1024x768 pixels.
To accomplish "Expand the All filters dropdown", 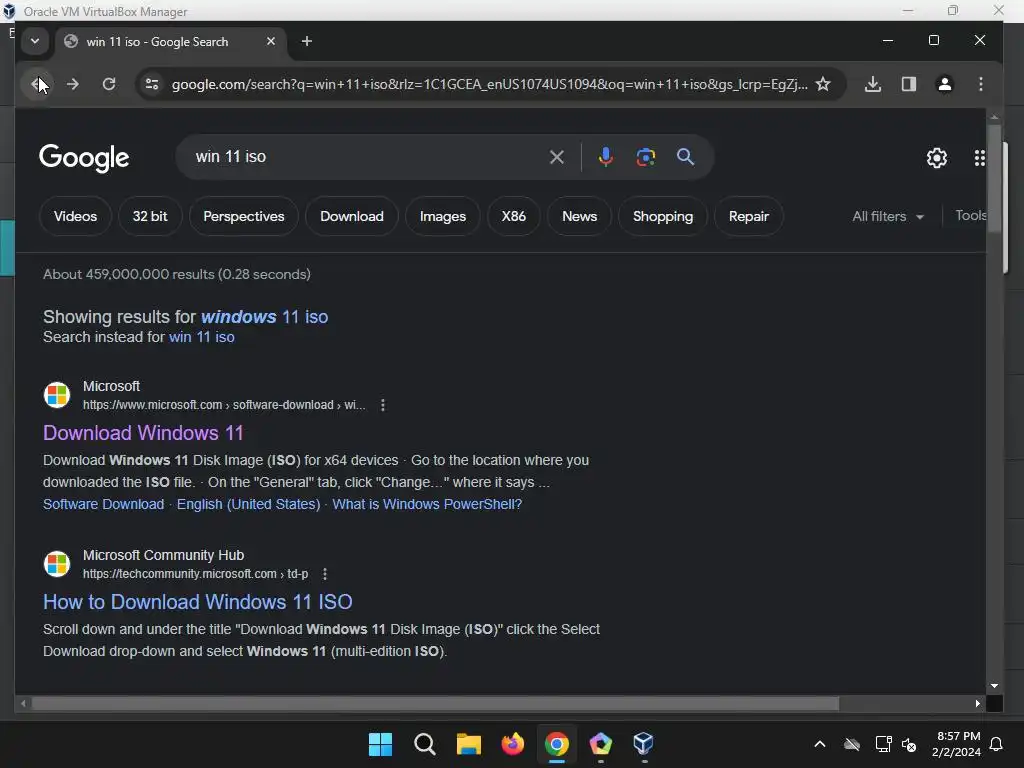I will coord(888,216).
